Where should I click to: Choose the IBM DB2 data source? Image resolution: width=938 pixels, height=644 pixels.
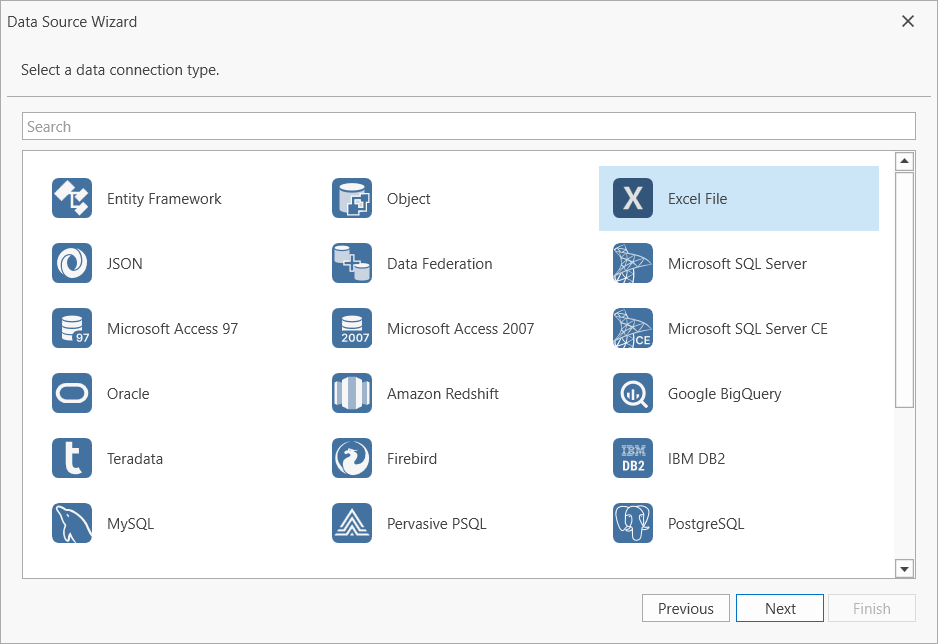point(694,458)
